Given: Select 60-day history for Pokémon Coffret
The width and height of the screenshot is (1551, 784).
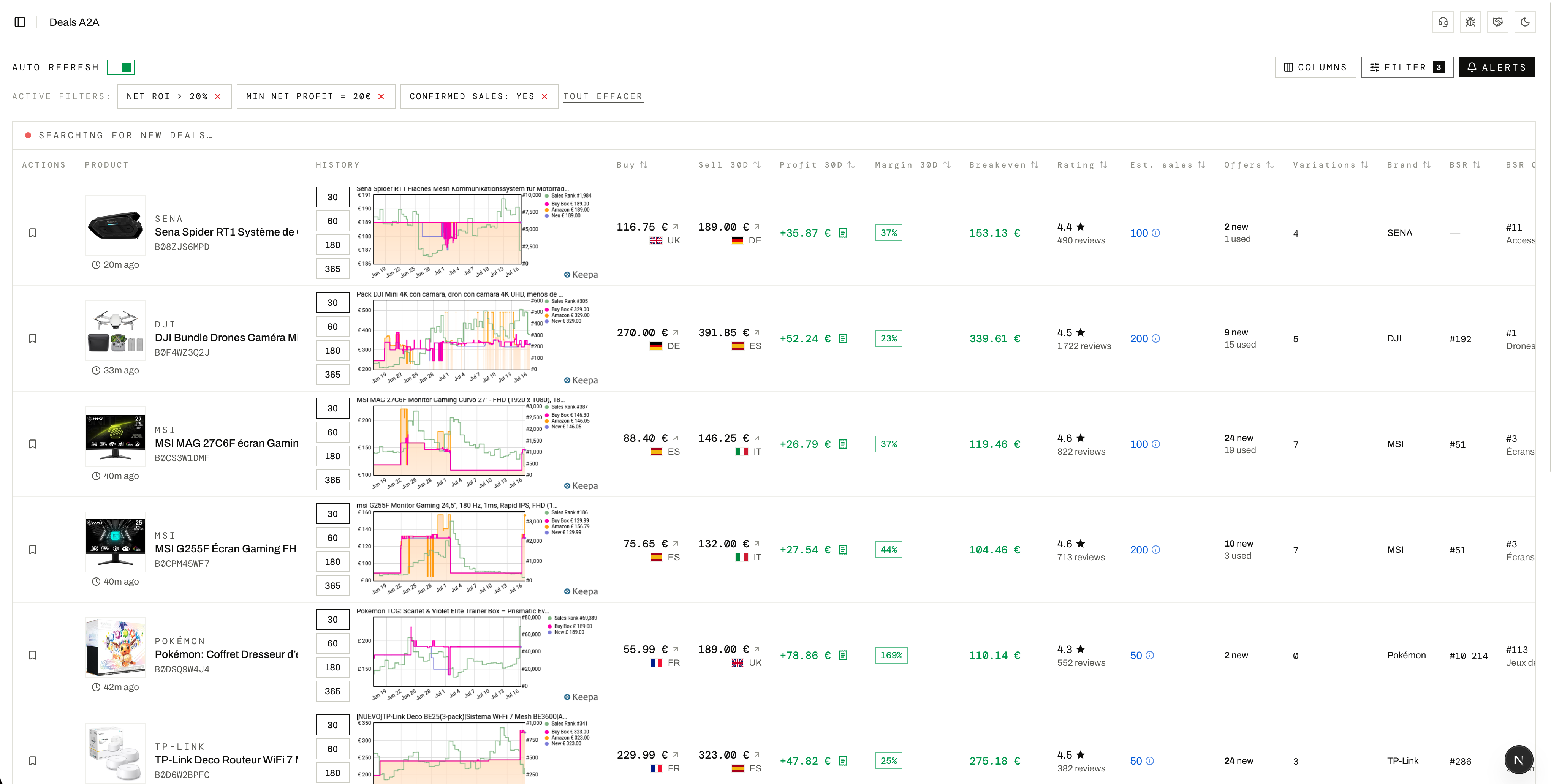Looking at the screenshot, I should click(333, 643).
